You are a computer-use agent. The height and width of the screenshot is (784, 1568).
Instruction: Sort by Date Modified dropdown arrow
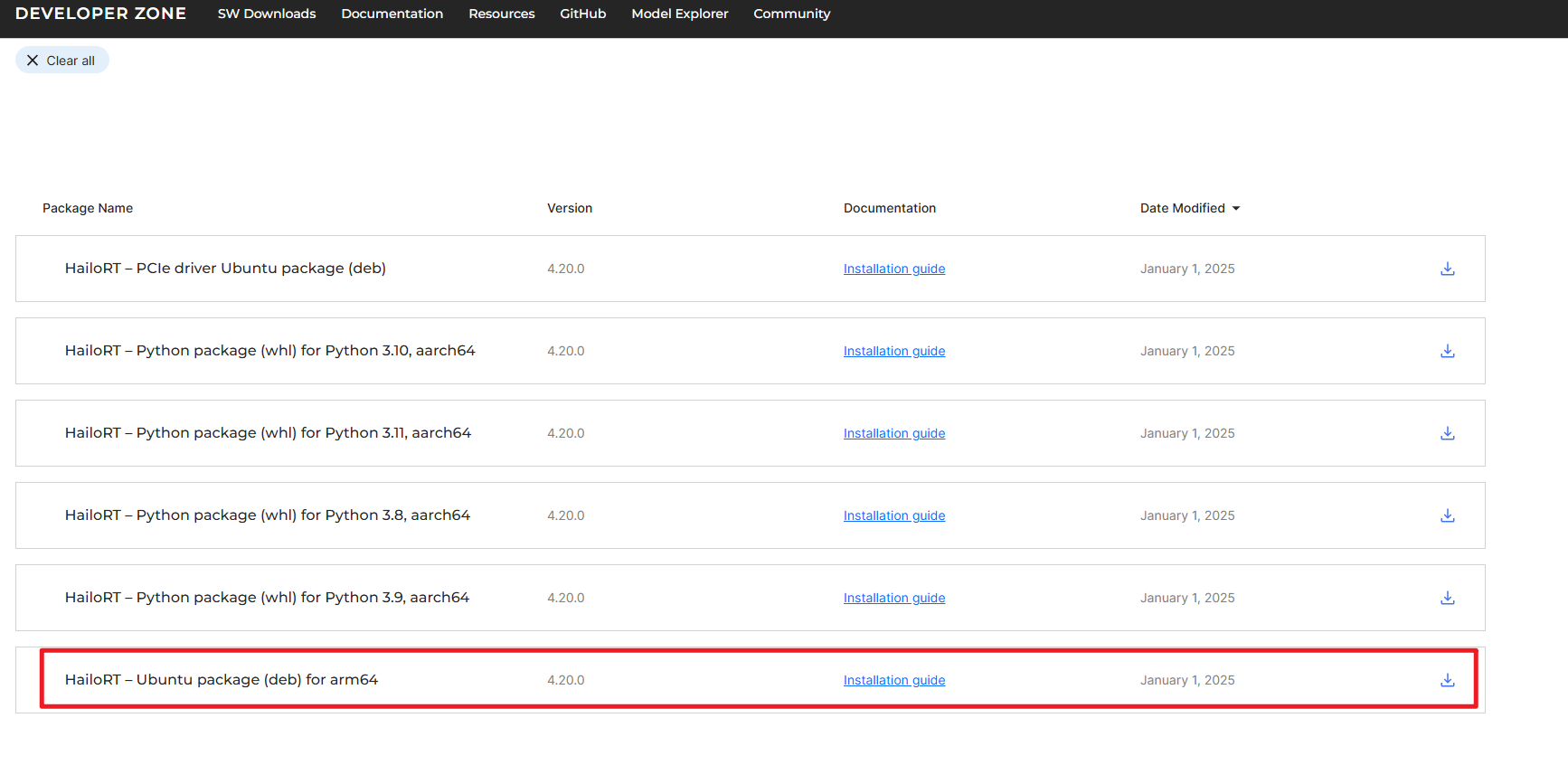[1236, 209]
